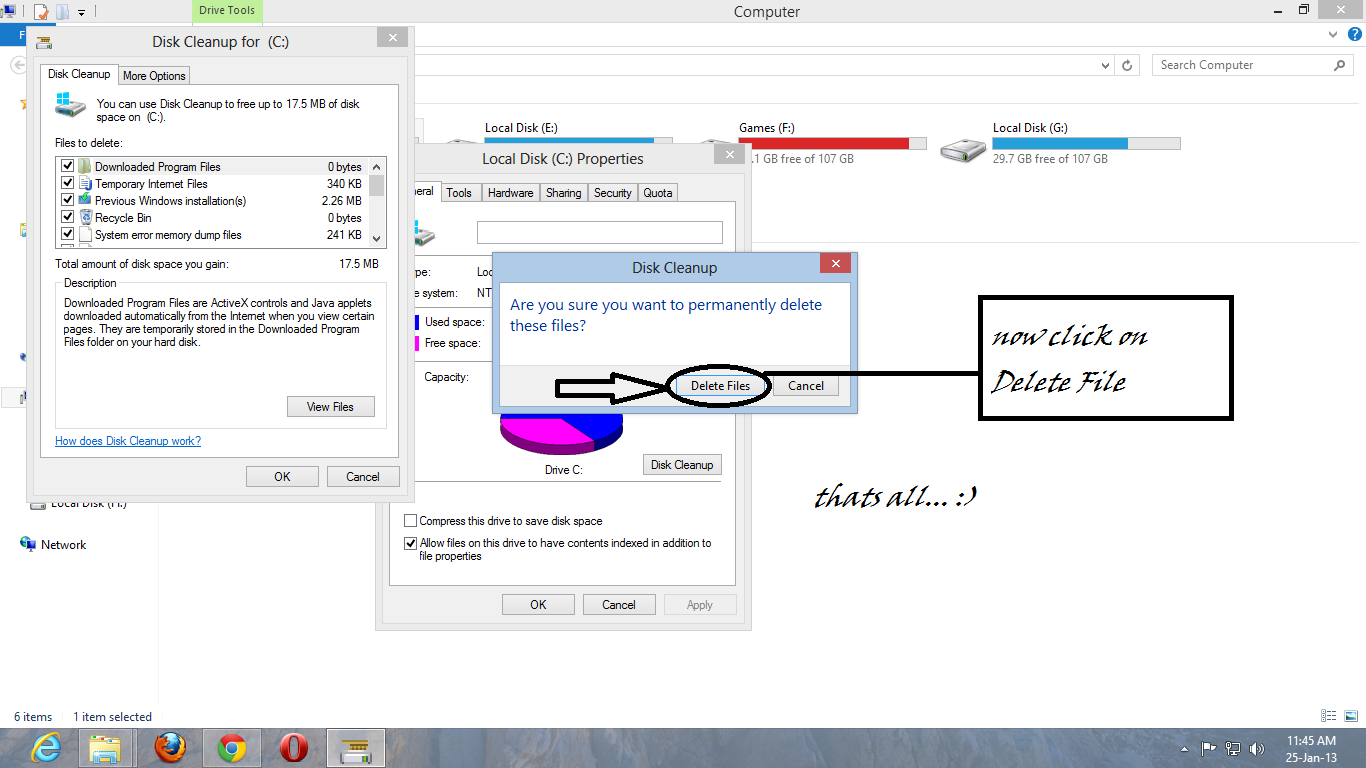Expand the Quick Access Toolbar customization arrow

[81, 11]
